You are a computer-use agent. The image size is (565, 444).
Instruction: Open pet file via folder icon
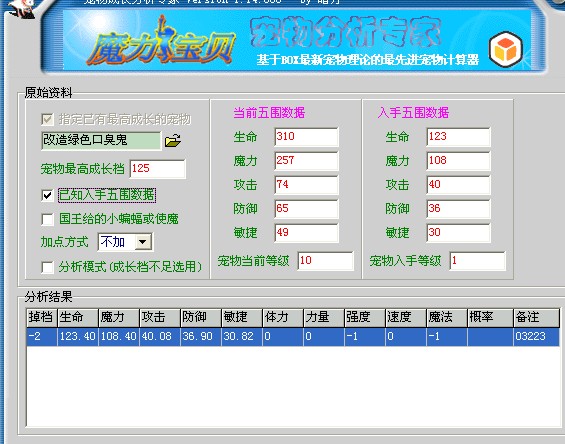click(173, 141)
